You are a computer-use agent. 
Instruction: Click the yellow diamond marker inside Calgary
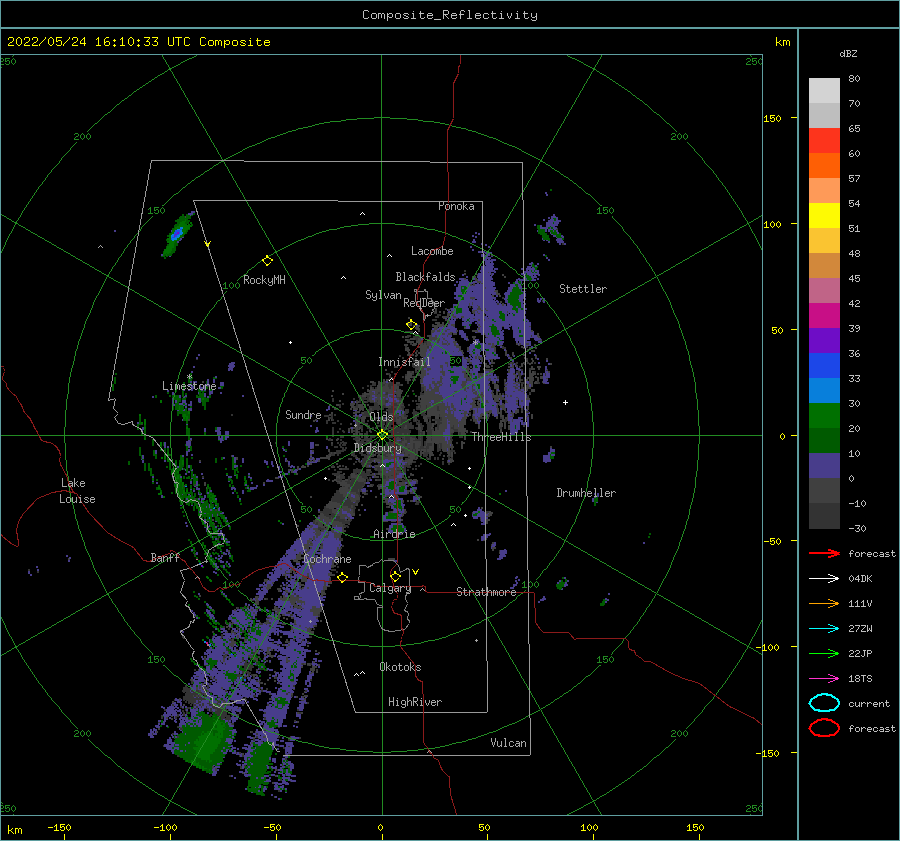pos(395,576)
